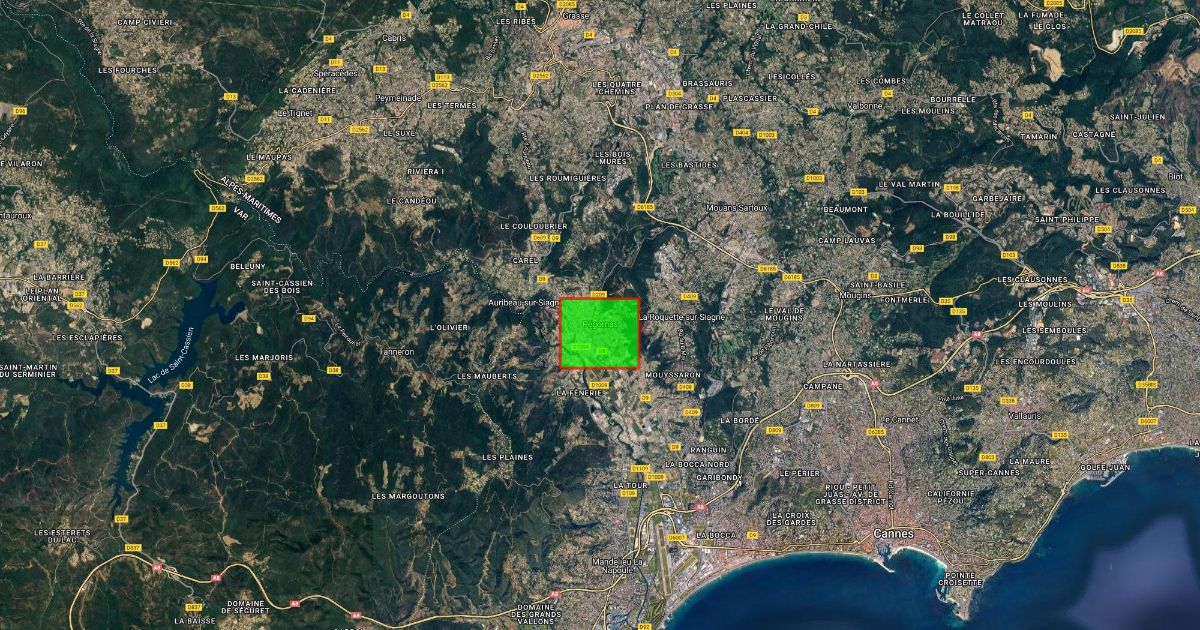The width and height of the screenshot is (1200, 630).
Task: Select the LES MAUBERTS label
Action: coord(487,376)
